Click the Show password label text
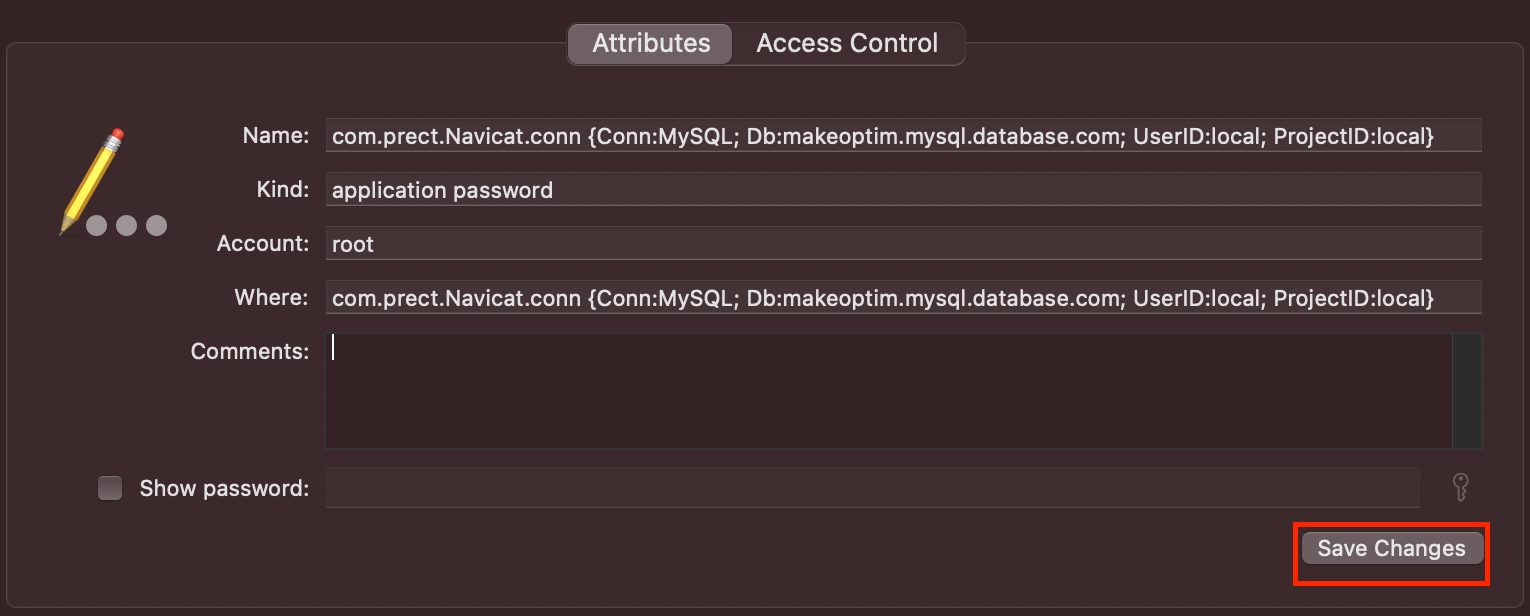1530x616 pixels. tap(224, 488)
